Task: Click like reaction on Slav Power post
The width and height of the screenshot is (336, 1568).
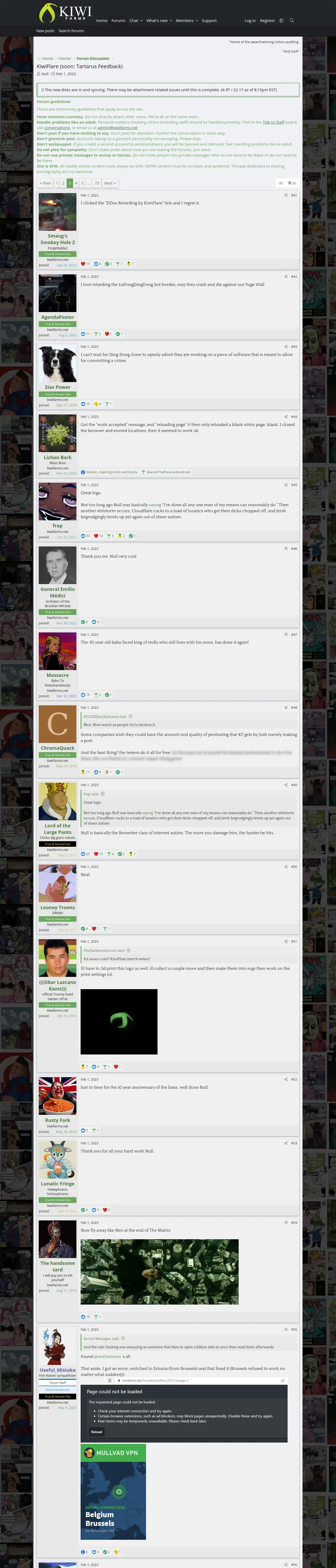Action: (83, 404)
